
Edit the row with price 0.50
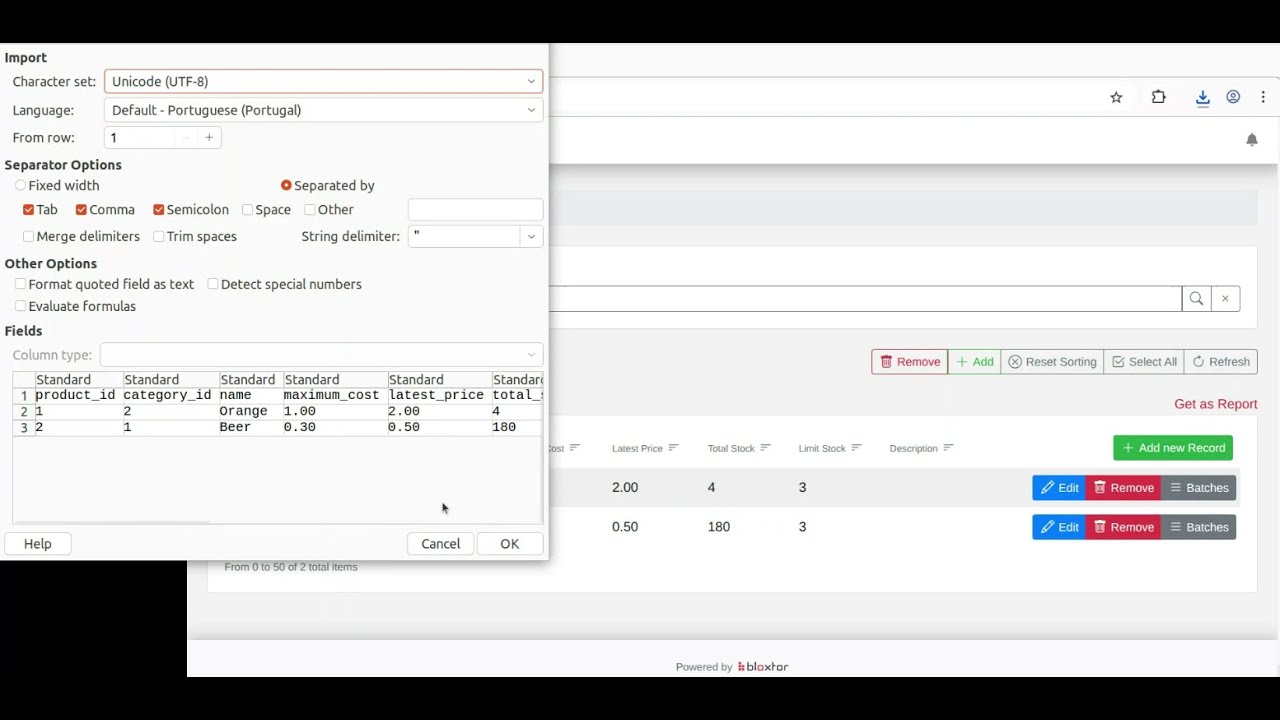1059,527
